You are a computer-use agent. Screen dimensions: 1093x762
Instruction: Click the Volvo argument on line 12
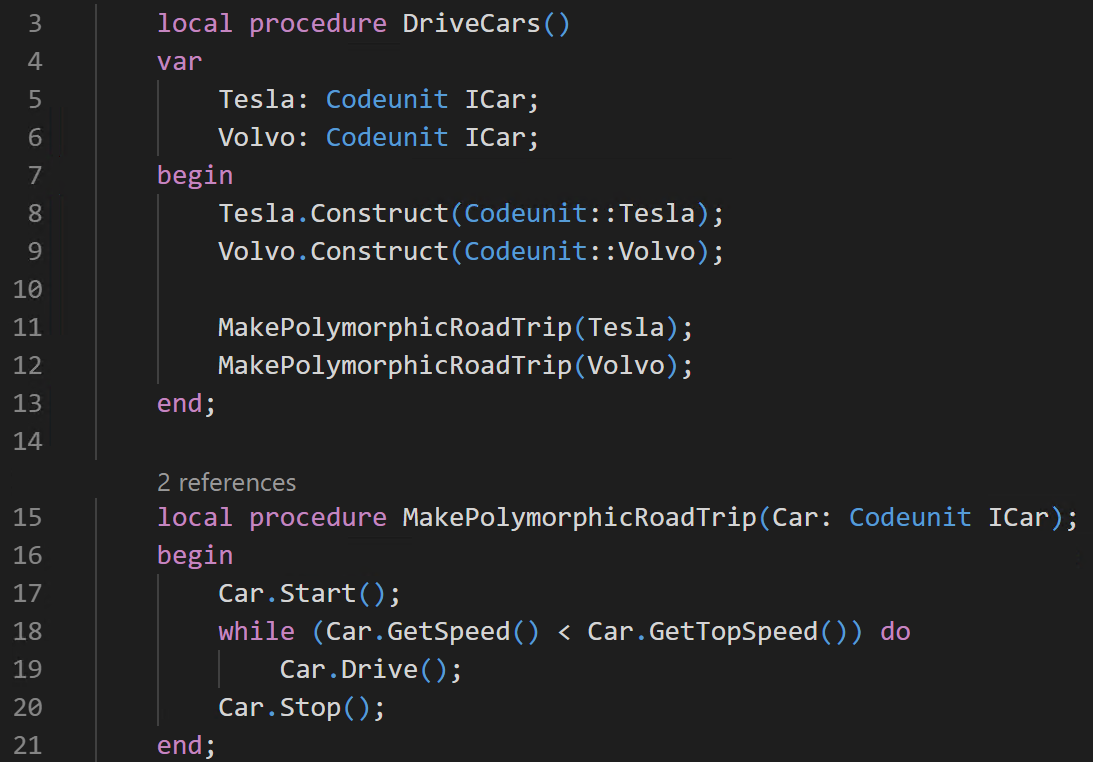(x=626, y=365)
